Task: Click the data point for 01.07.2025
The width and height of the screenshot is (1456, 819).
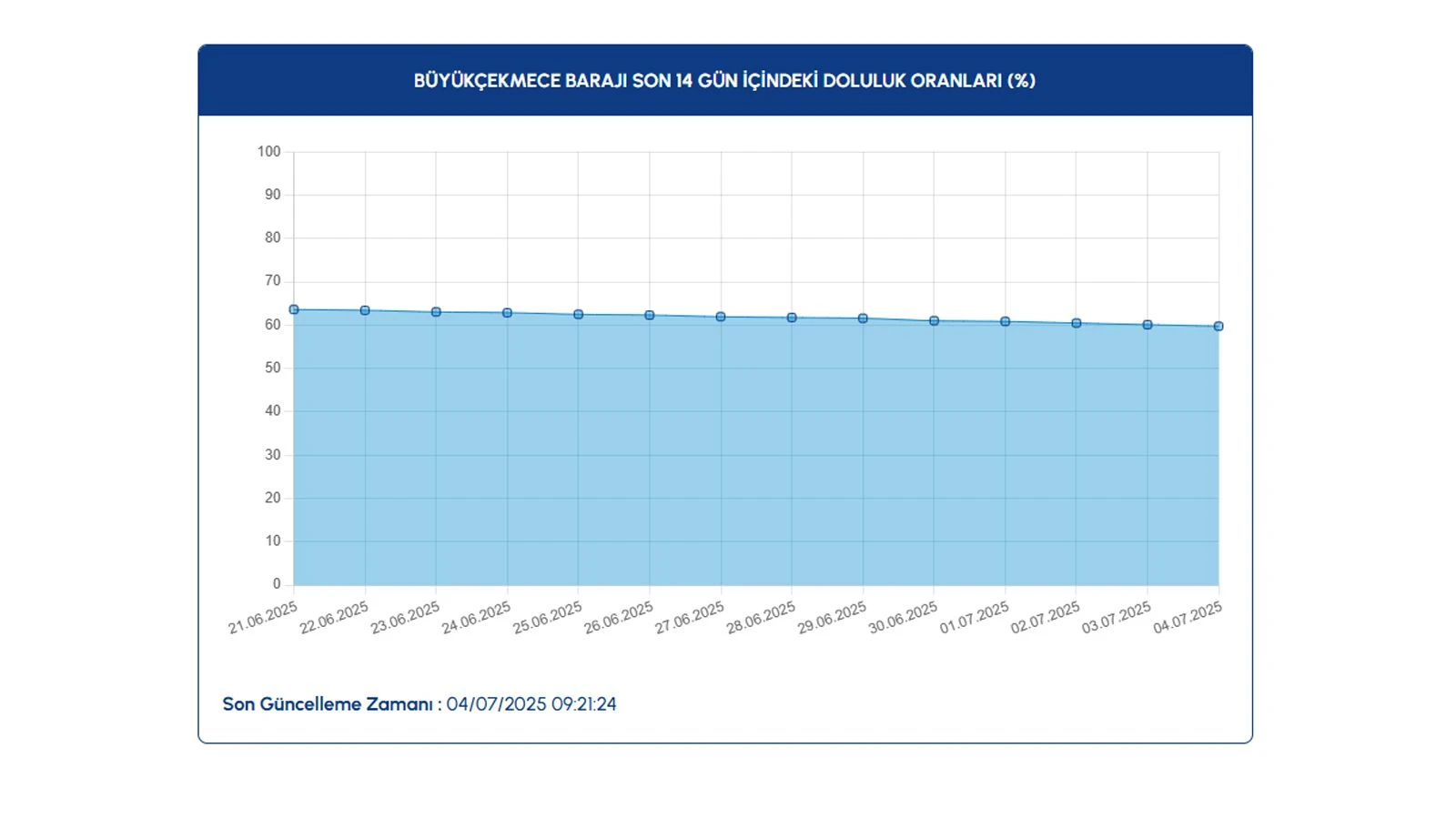Action: [1006, 322]
